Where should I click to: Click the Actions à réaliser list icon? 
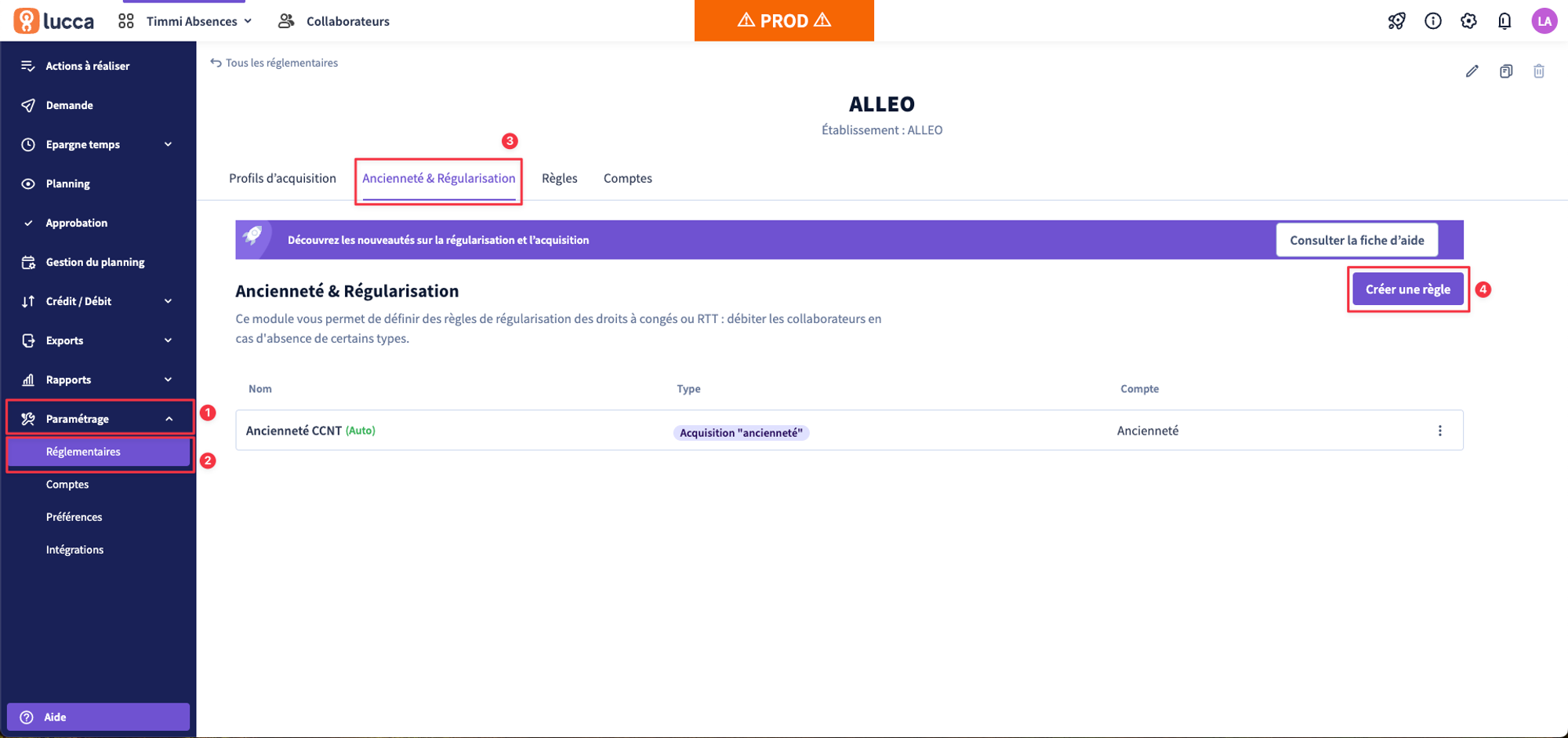(x=28, y=66)
